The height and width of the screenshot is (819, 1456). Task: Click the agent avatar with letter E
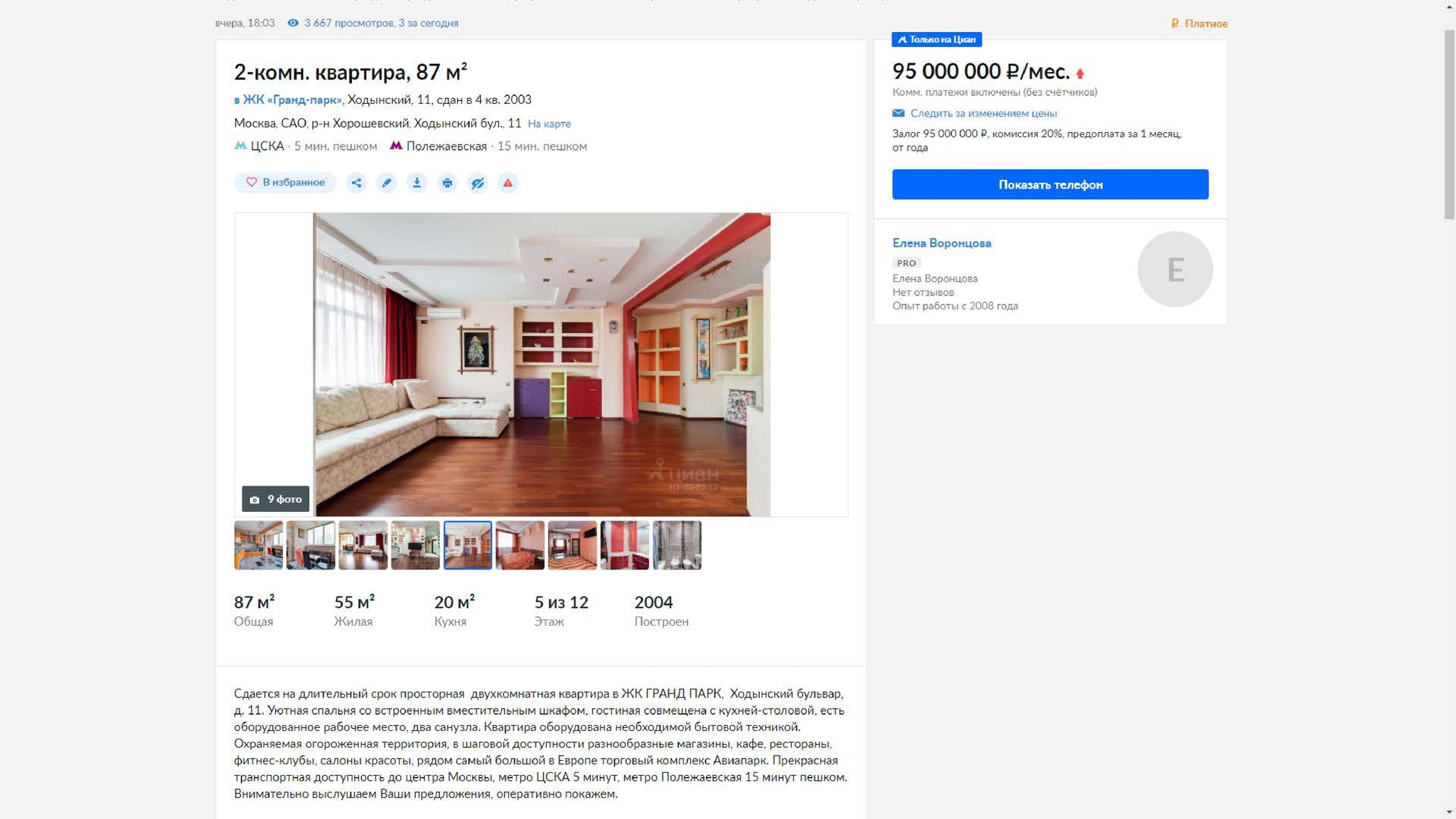1174,269
